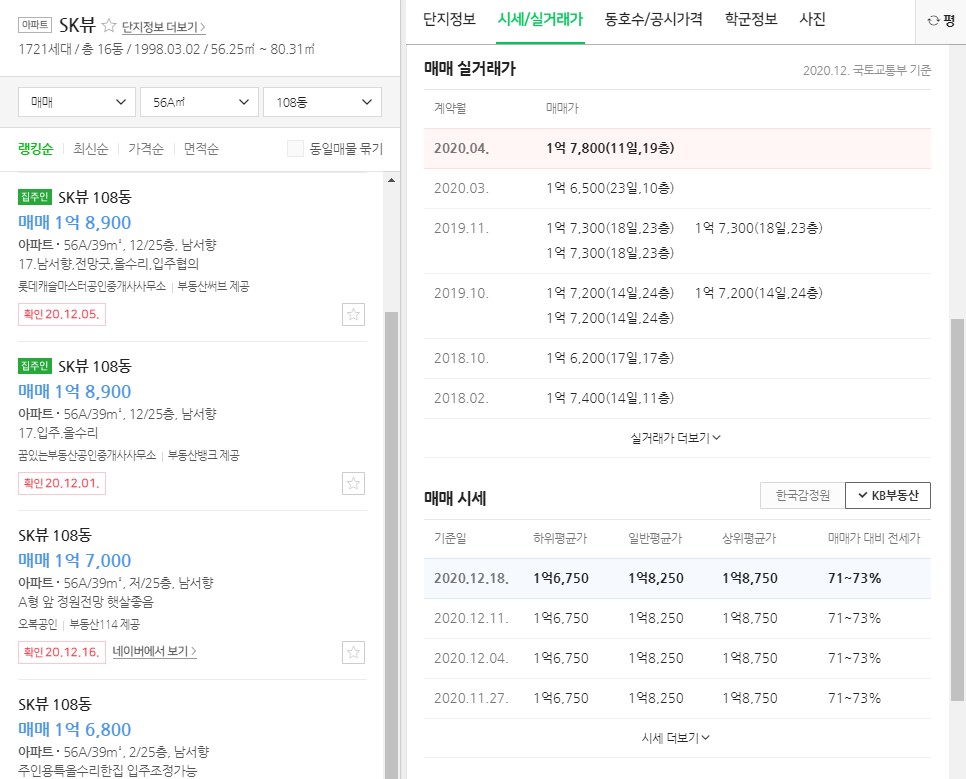The image size is (966, 779).
Task: Sort listings by 랭킹순
Action: tap(36, 149)
